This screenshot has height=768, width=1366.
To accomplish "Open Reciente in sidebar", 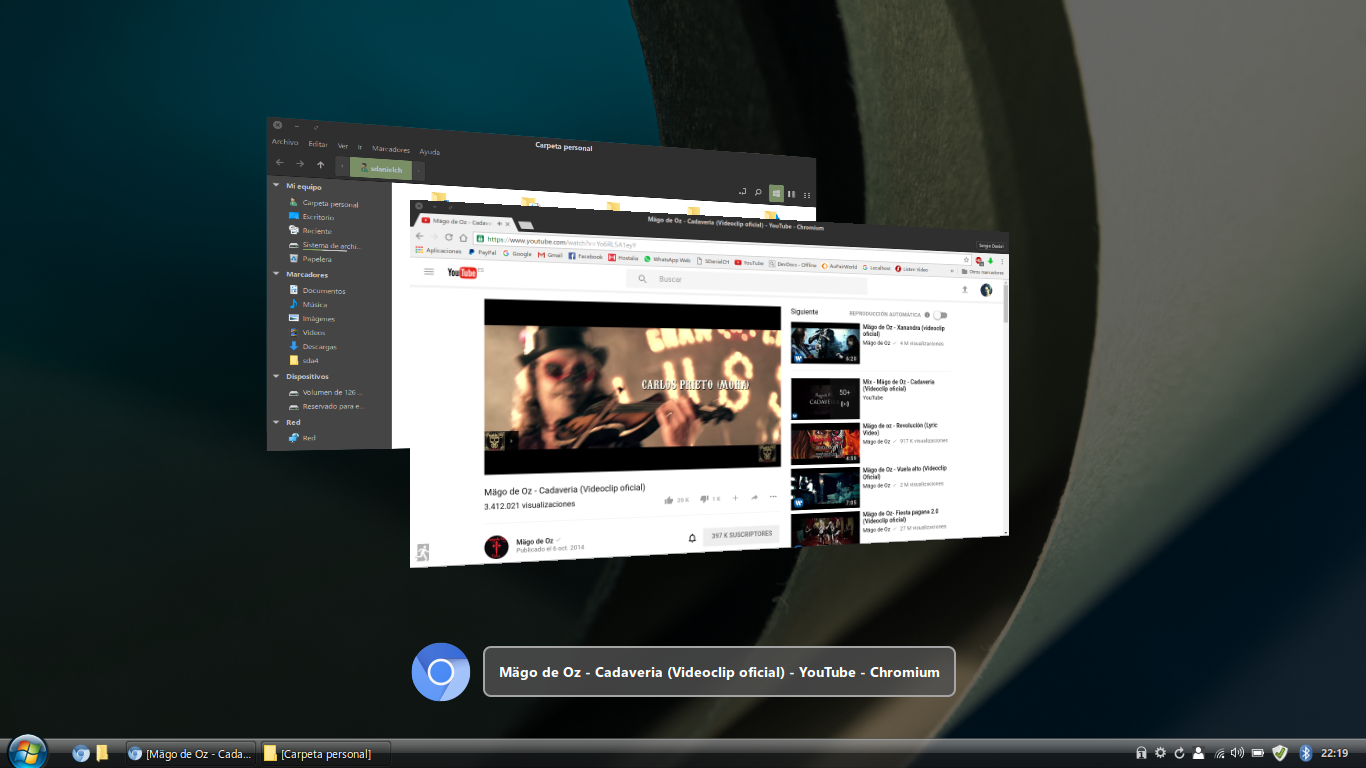I will (x=309, y=231).
